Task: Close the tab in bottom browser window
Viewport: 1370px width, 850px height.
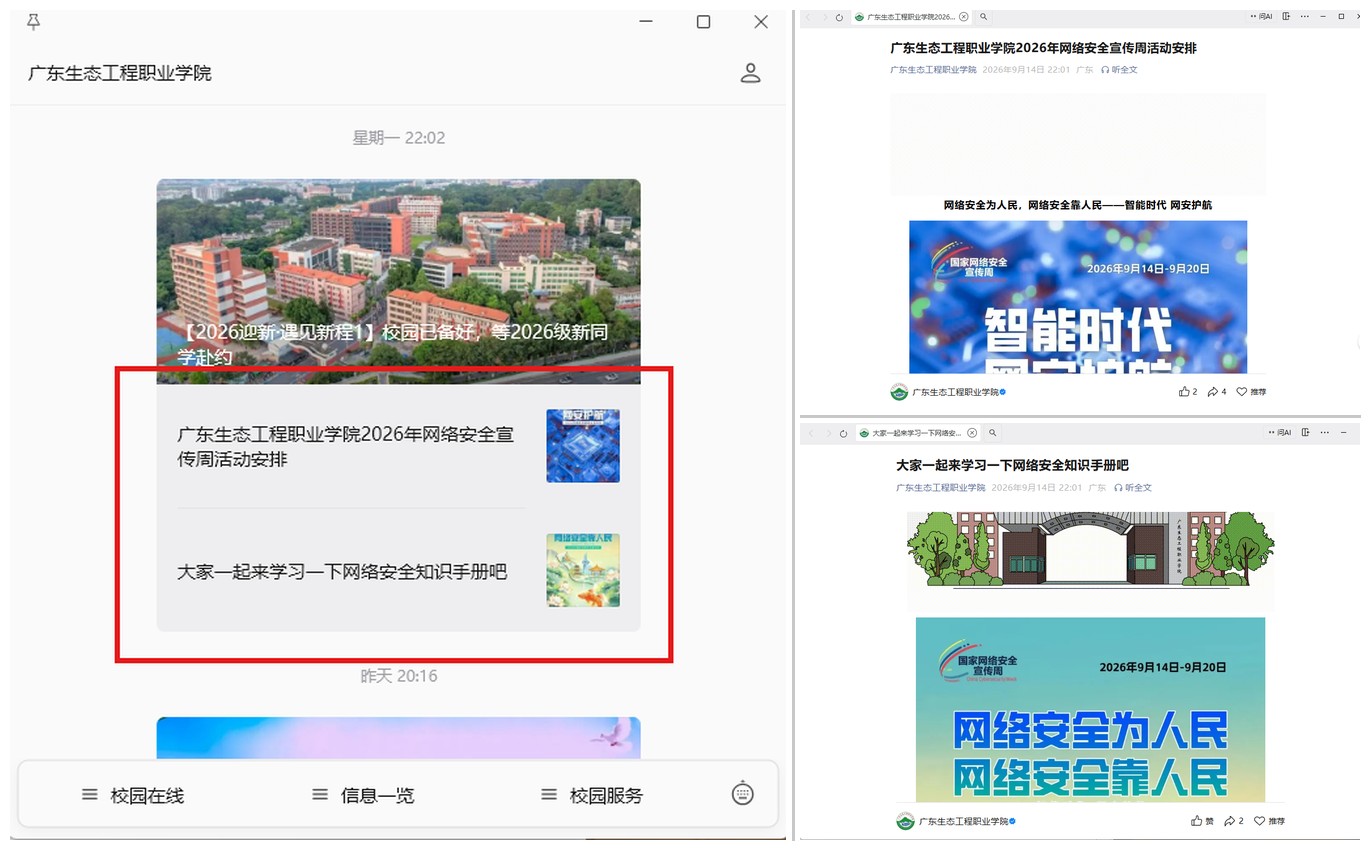Action: point(972,433)
